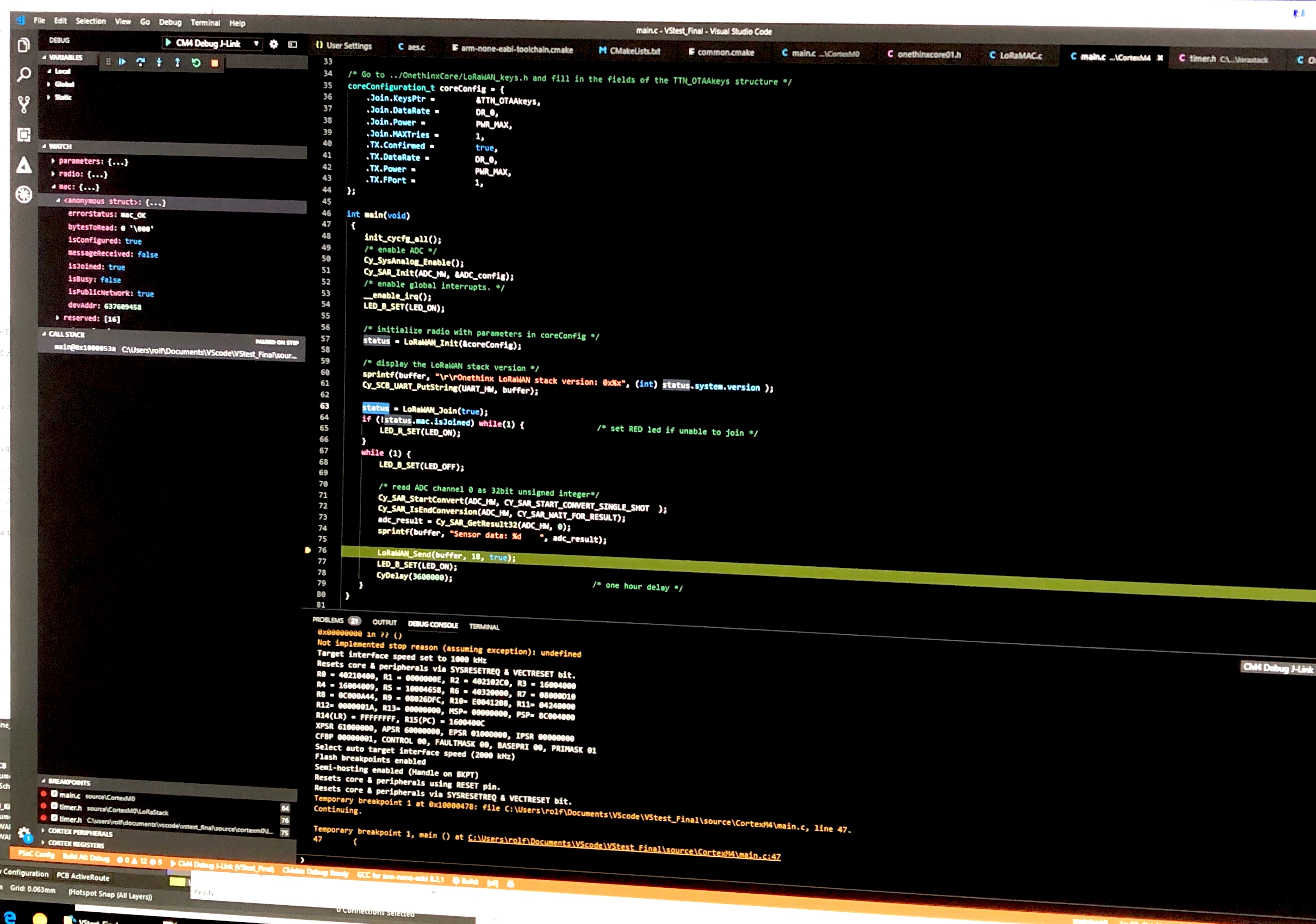1316x924 pixels.
Task: Open the Search view in activity bar
Action: click(x=24, y=75)
